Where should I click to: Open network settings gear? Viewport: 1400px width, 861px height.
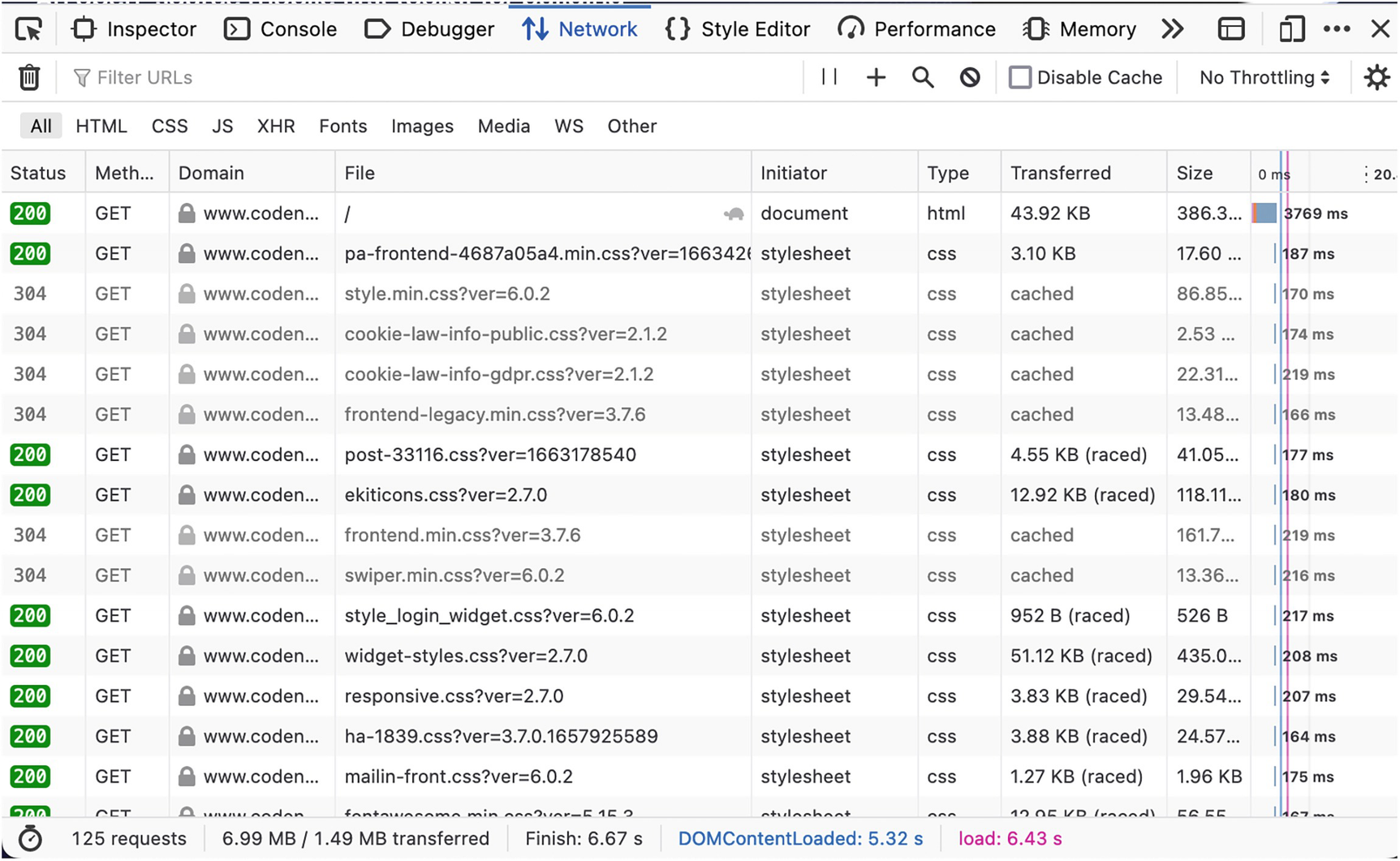pyautogui.click(x=1376, y=78)
